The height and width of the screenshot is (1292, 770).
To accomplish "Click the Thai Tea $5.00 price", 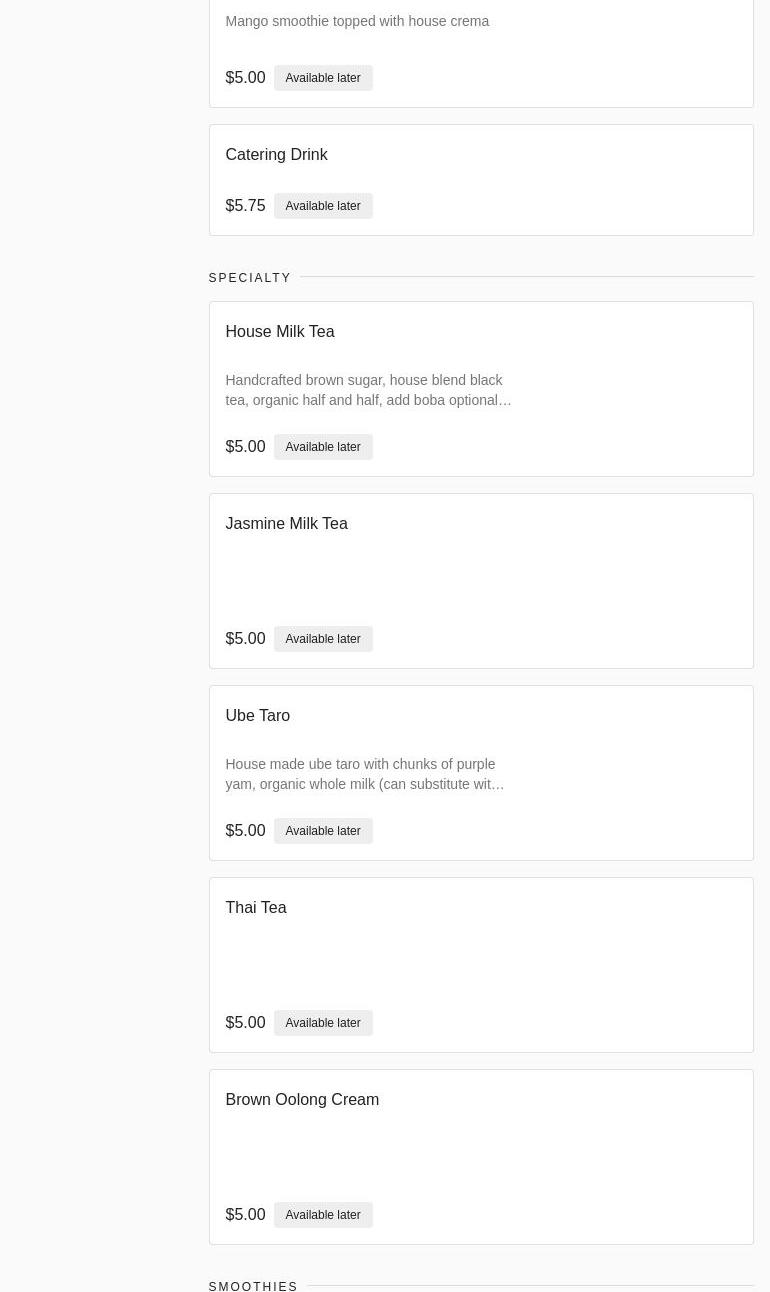I will pos(245,1023).
